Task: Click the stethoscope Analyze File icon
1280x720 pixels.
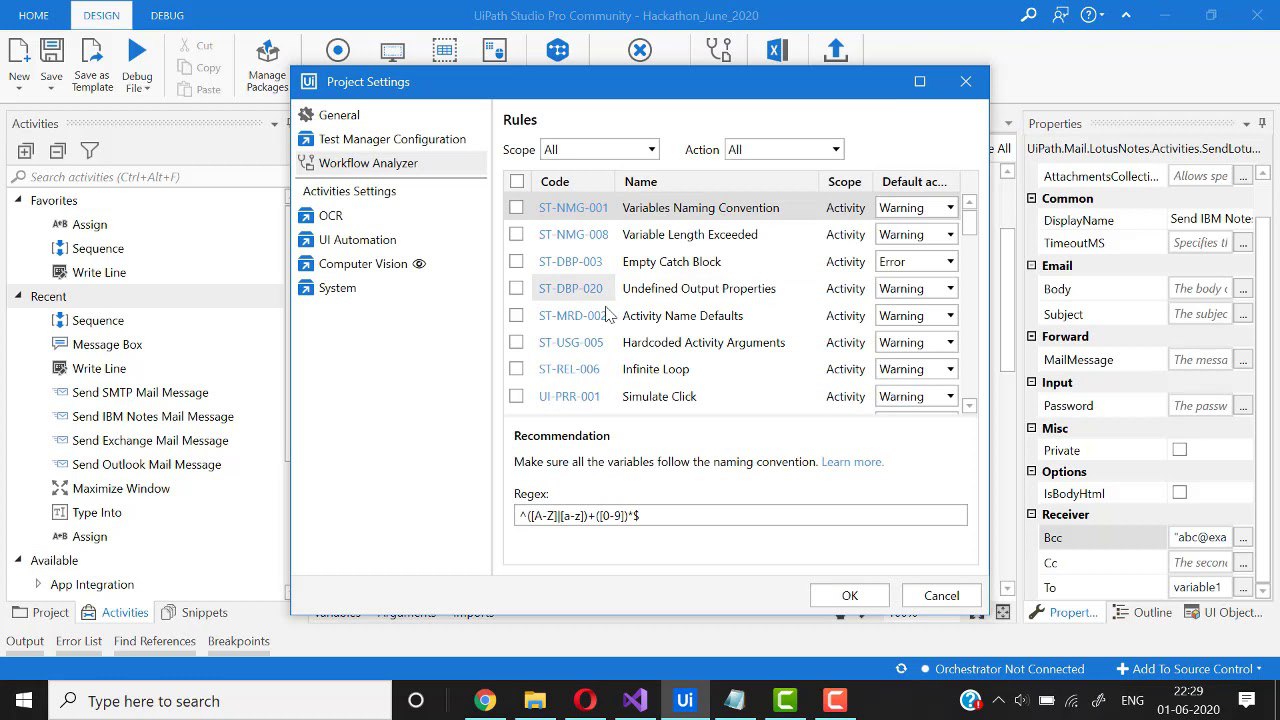Action: (719, 51)
